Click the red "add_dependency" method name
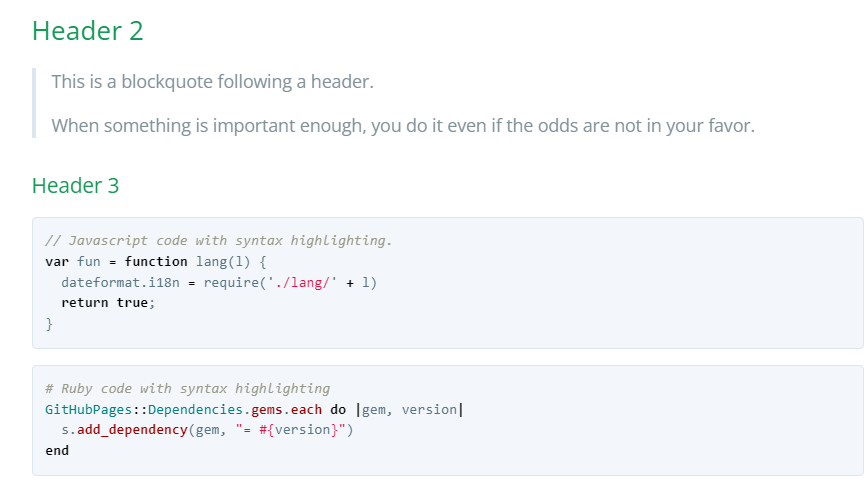 131,430
